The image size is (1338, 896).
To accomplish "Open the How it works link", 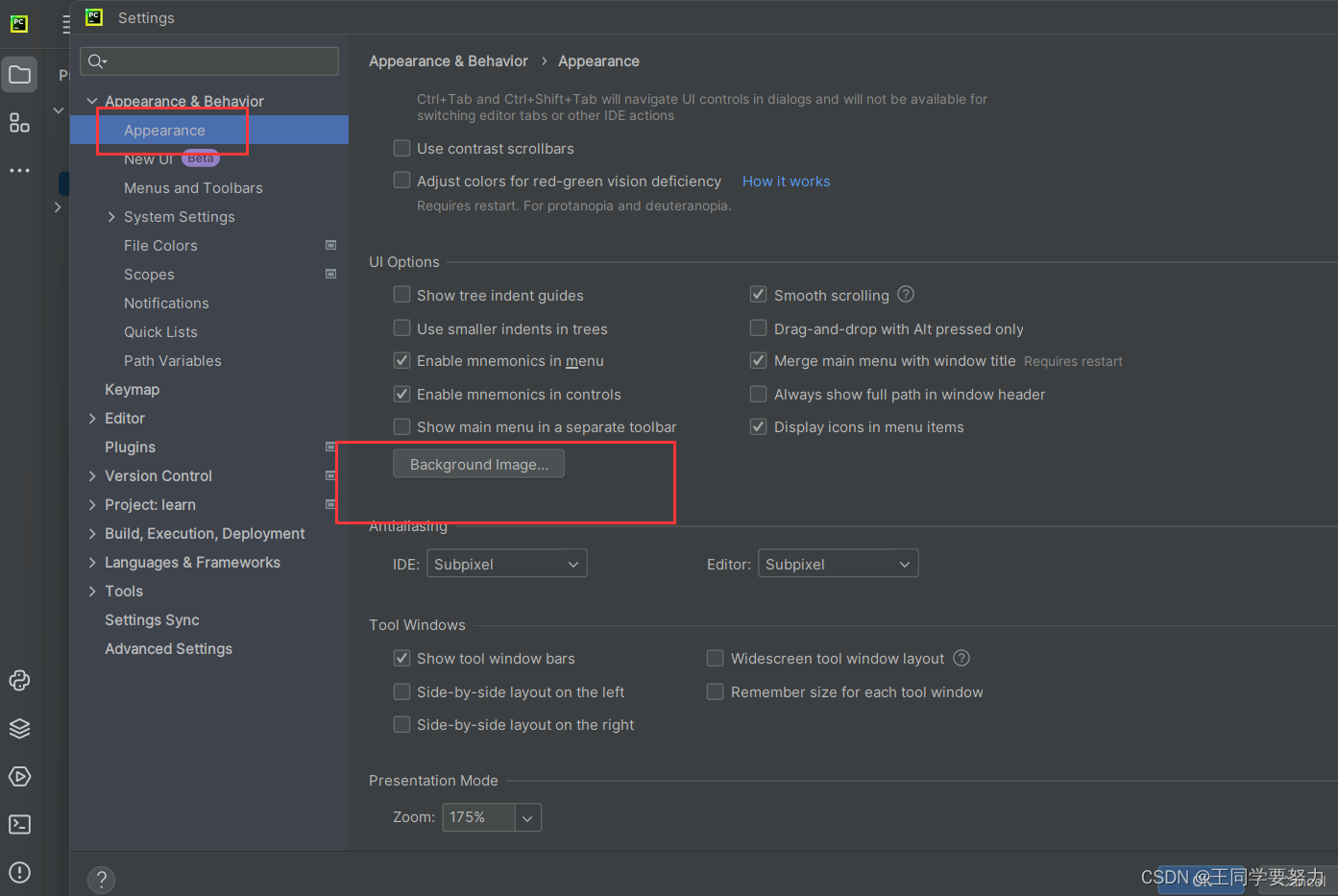I will click(x=786, y=182).
